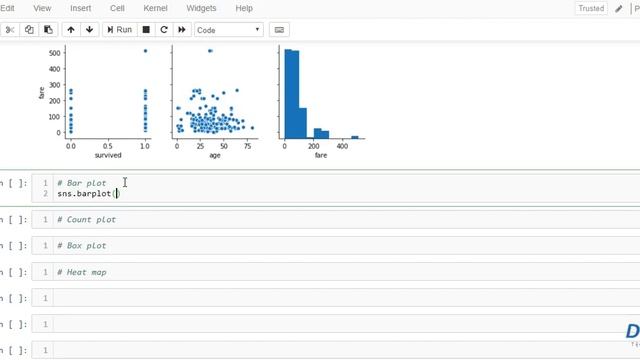Click in the sns.barplot code cell
Screen dimensions: 640x360
335,189
